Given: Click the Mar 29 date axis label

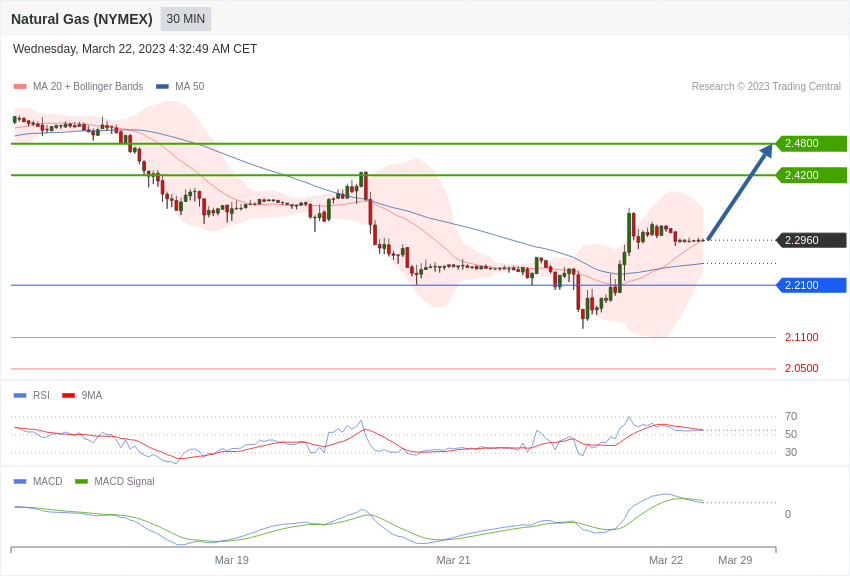Looking at the screenshot, I should (x=735, y=560).
